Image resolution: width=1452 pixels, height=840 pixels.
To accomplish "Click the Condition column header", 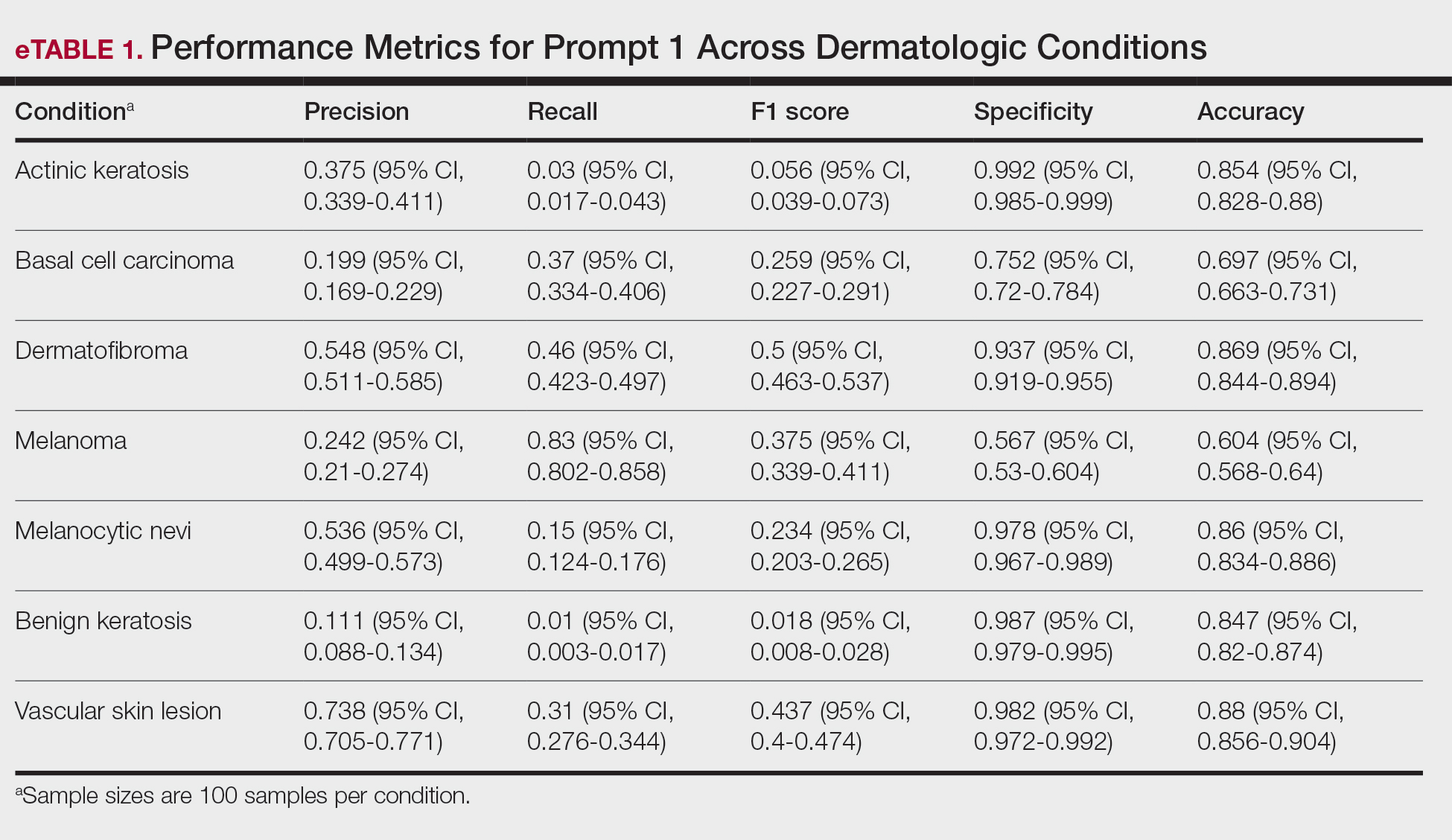I will click(71, 112).
